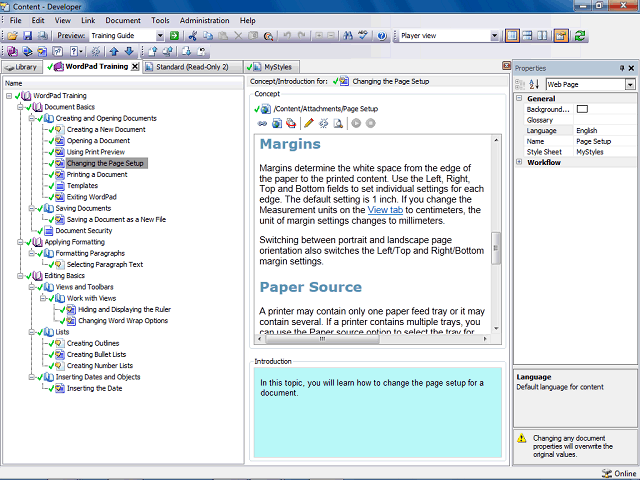The width and height of the screenshot is (640, 480).
Task: Click the grey play button in Concept pane
Action: click(x=356, y=123)
